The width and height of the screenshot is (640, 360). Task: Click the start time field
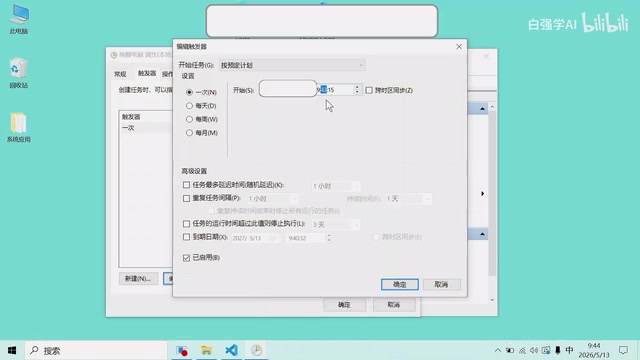[335, 90]
